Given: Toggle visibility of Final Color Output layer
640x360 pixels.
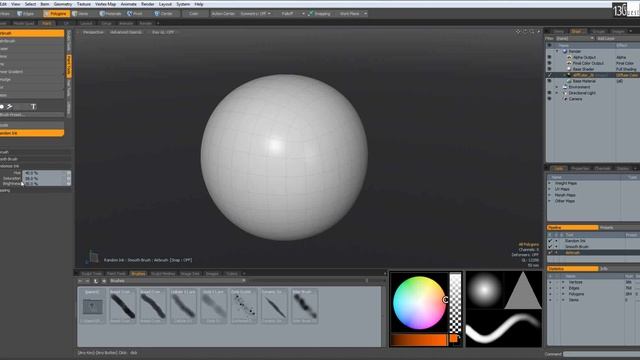Looking at the screenshot, I should pyautogui.click(x=549, y=63).
